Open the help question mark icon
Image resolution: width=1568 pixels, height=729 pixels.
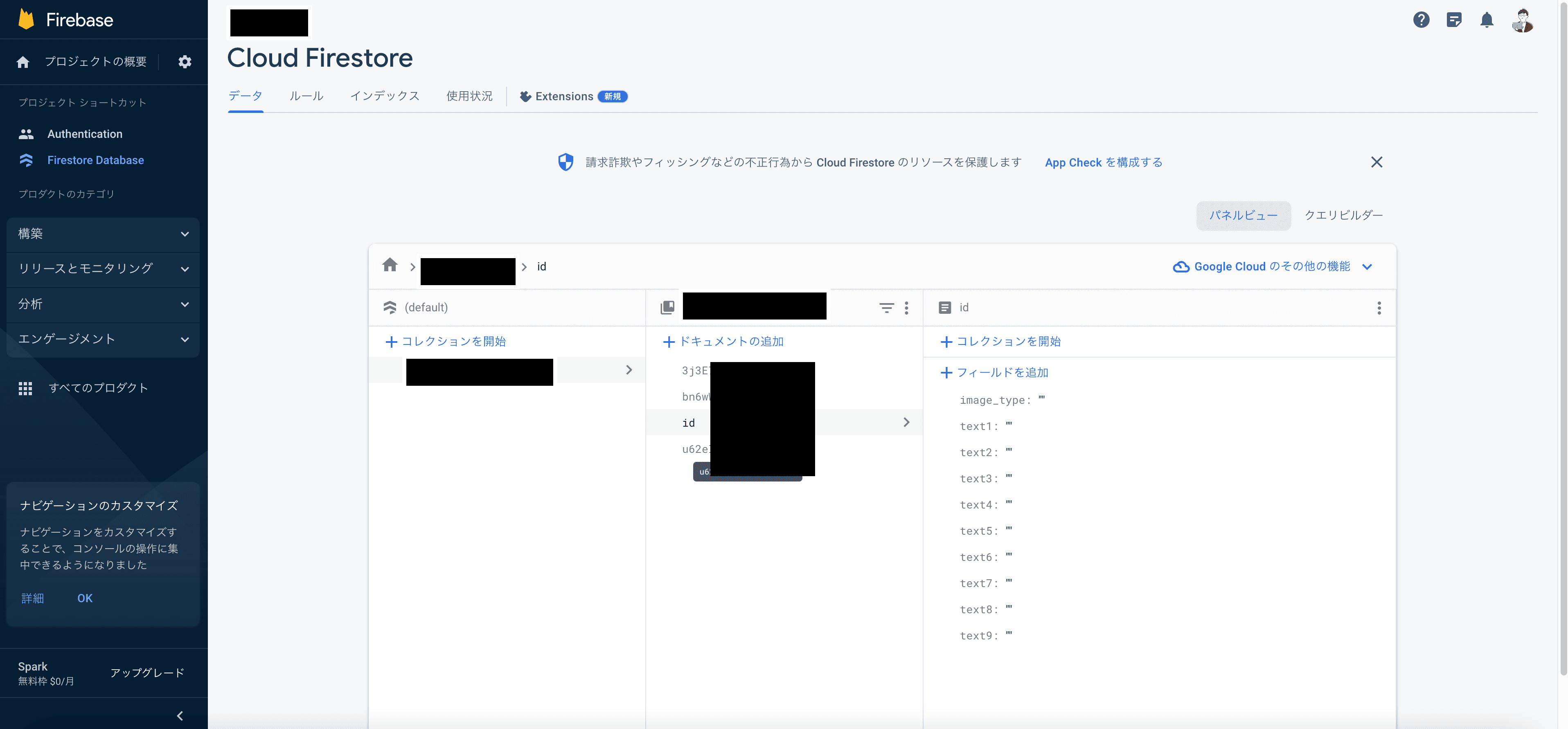1421,20
